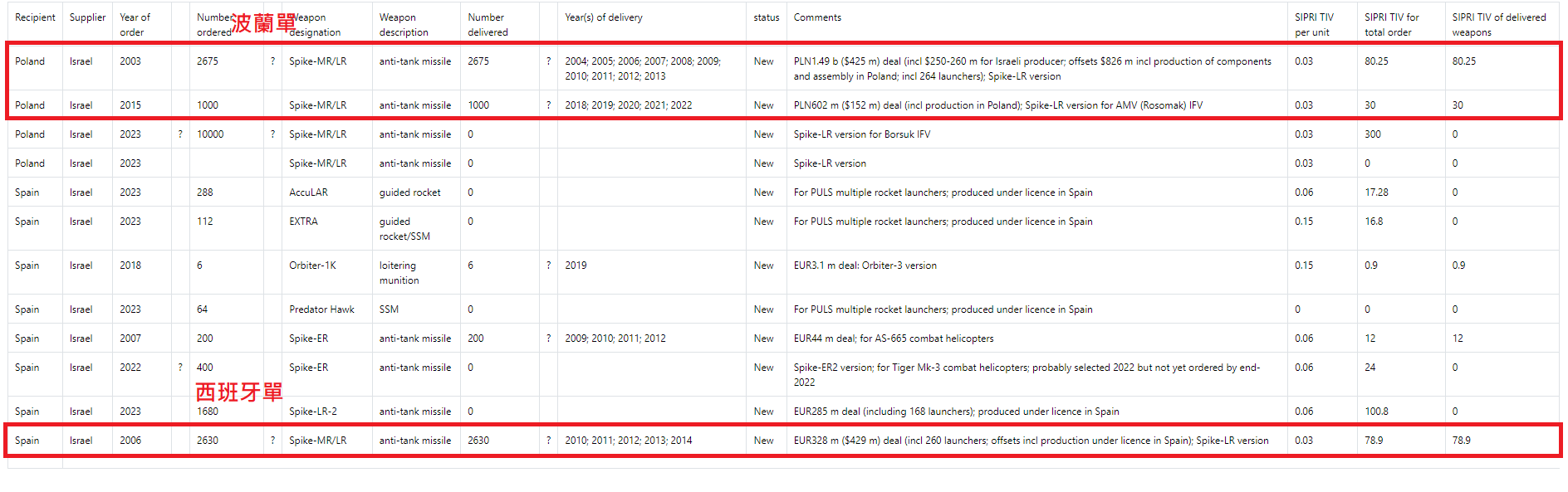Click the Weapon description column header
This screenshot has height=492, width=1568.
pyautogui.click(x=404, y=25)
